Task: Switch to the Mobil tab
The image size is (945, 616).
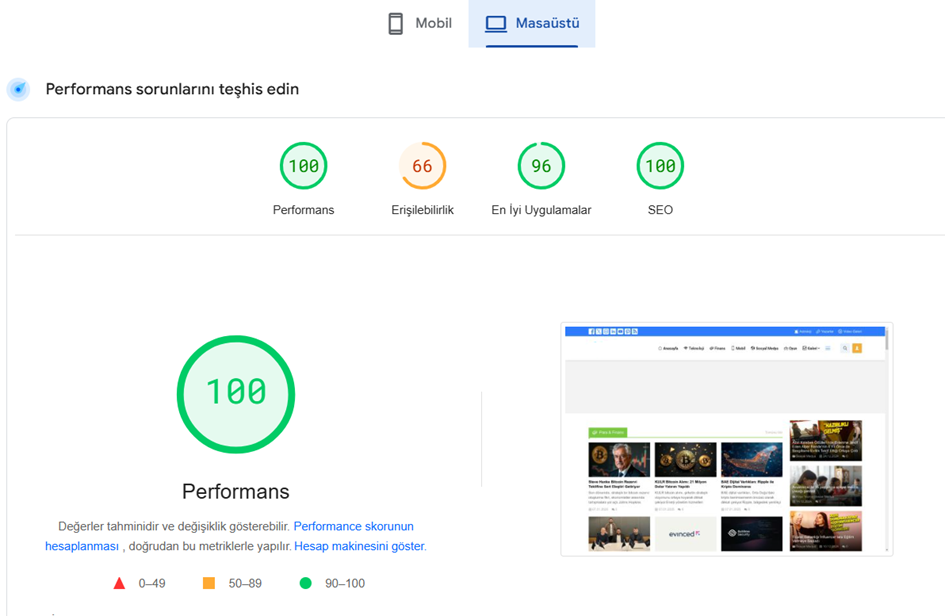Action: tap(420, 24)
